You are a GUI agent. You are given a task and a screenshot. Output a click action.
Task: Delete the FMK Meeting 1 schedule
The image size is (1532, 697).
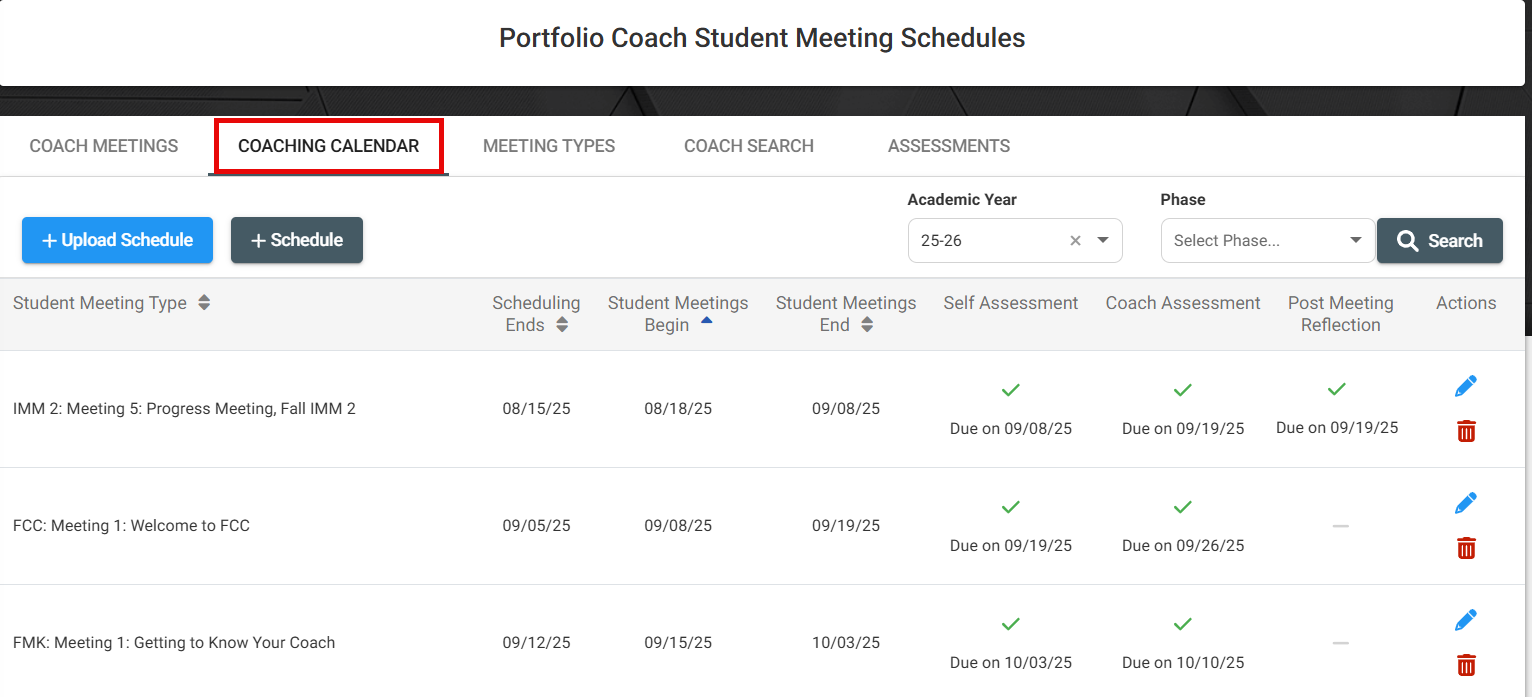coord(1466,665)
